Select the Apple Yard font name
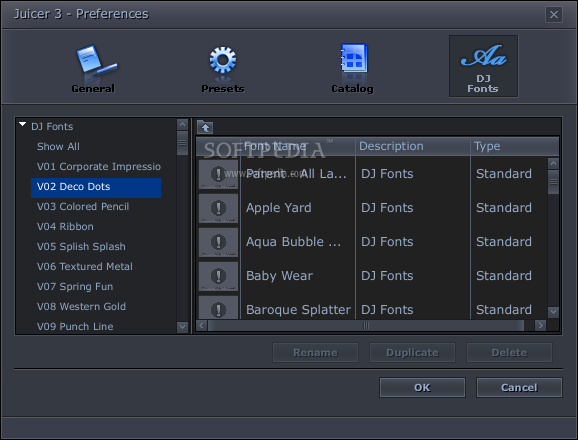 [279, 208]
